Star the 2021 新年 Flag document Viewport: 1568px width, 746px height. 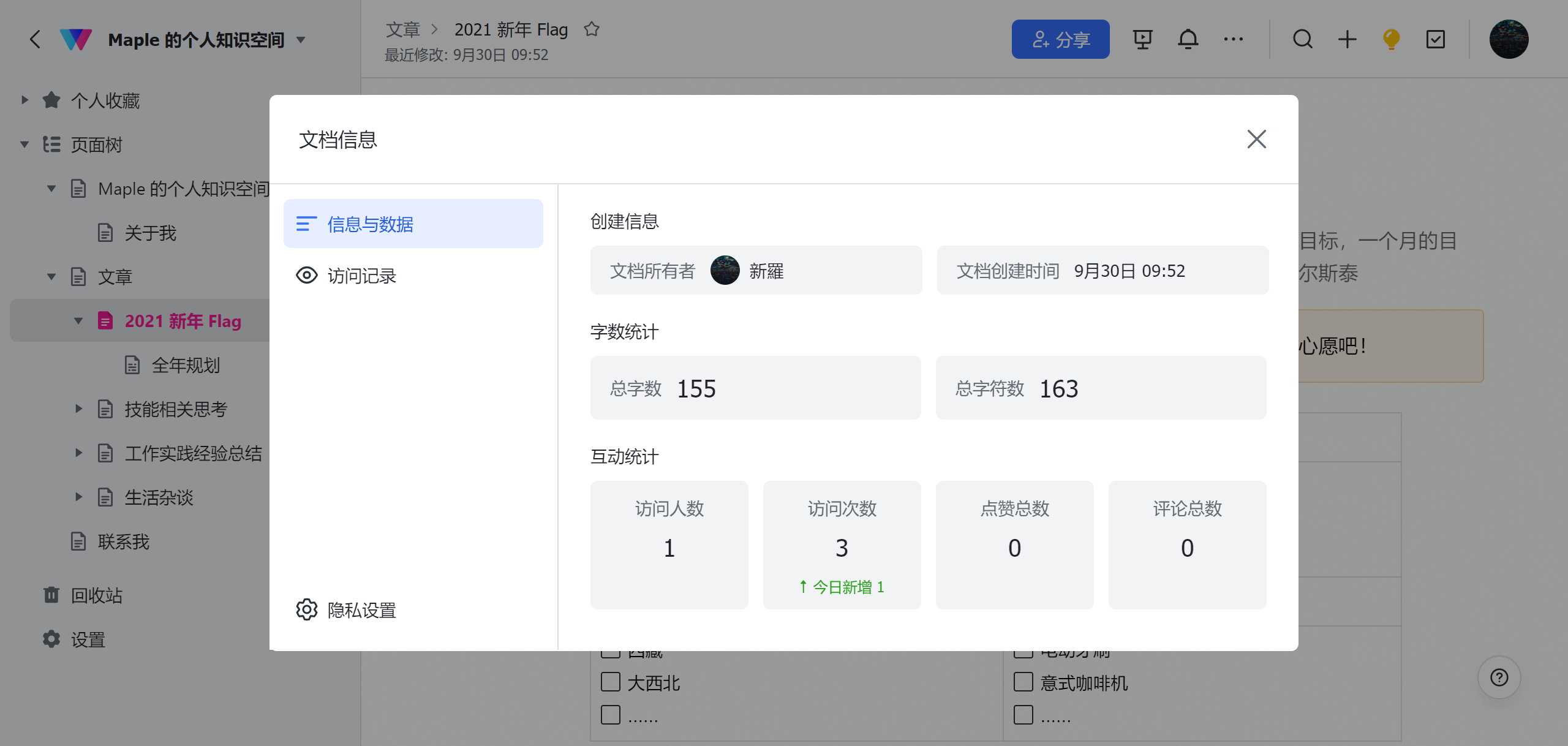click(x=592, y=28)
